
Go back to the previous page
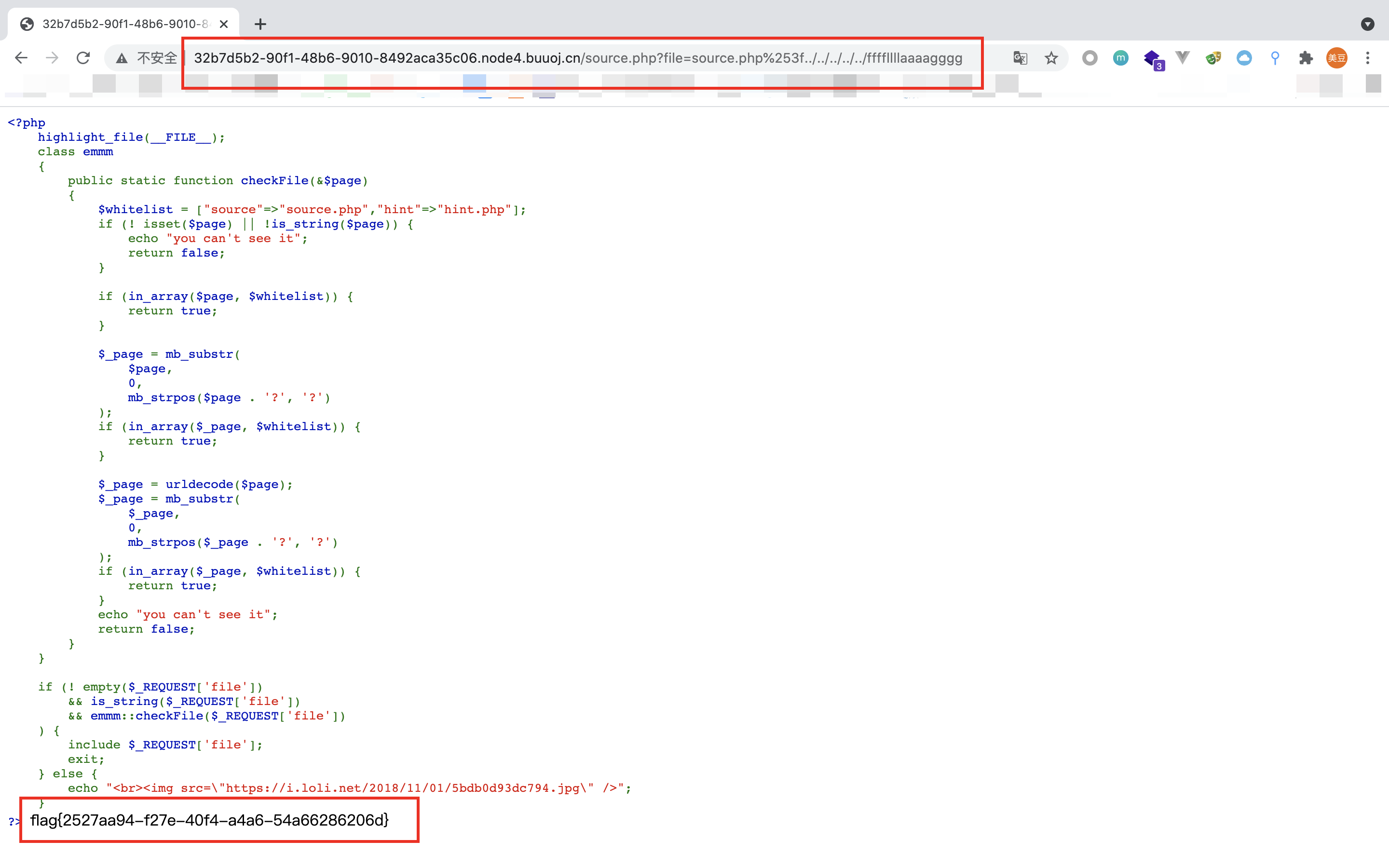(x=21, y=58)
